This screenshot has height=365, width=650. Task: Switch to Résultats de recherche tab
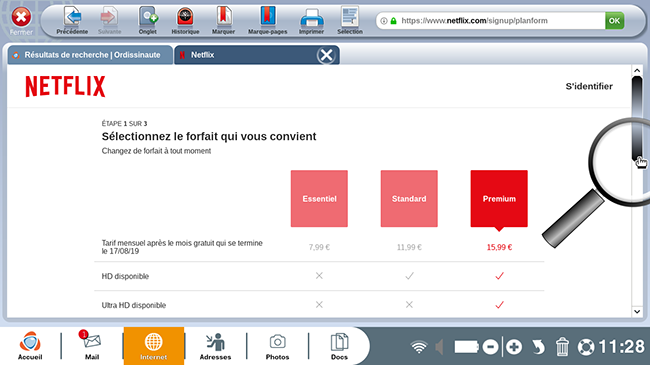tap(90, 55)
